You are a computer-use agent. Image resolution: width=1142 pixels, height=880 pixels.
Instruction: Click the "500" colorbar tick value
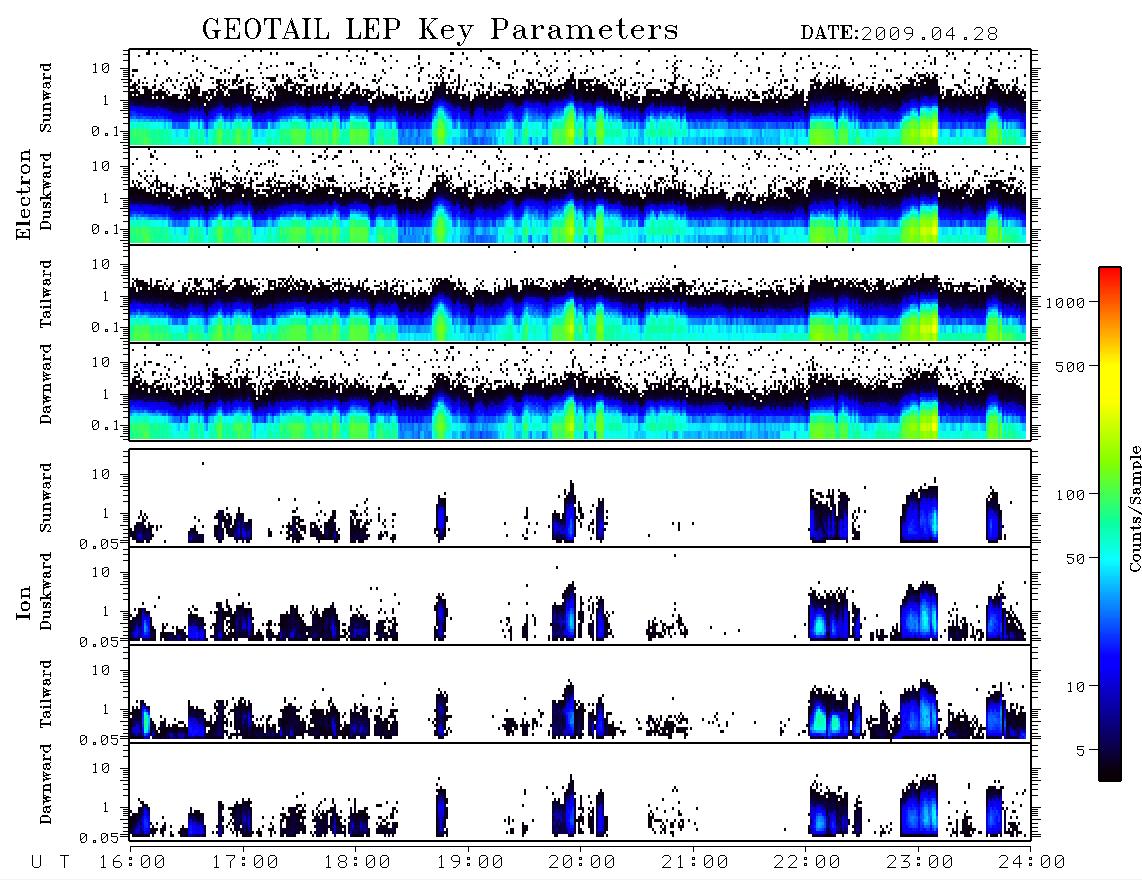[1071, 367]
